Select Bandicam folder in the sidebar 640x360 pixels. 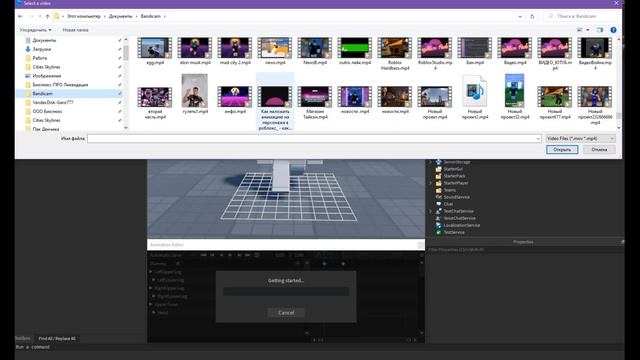tap(42, 93)
